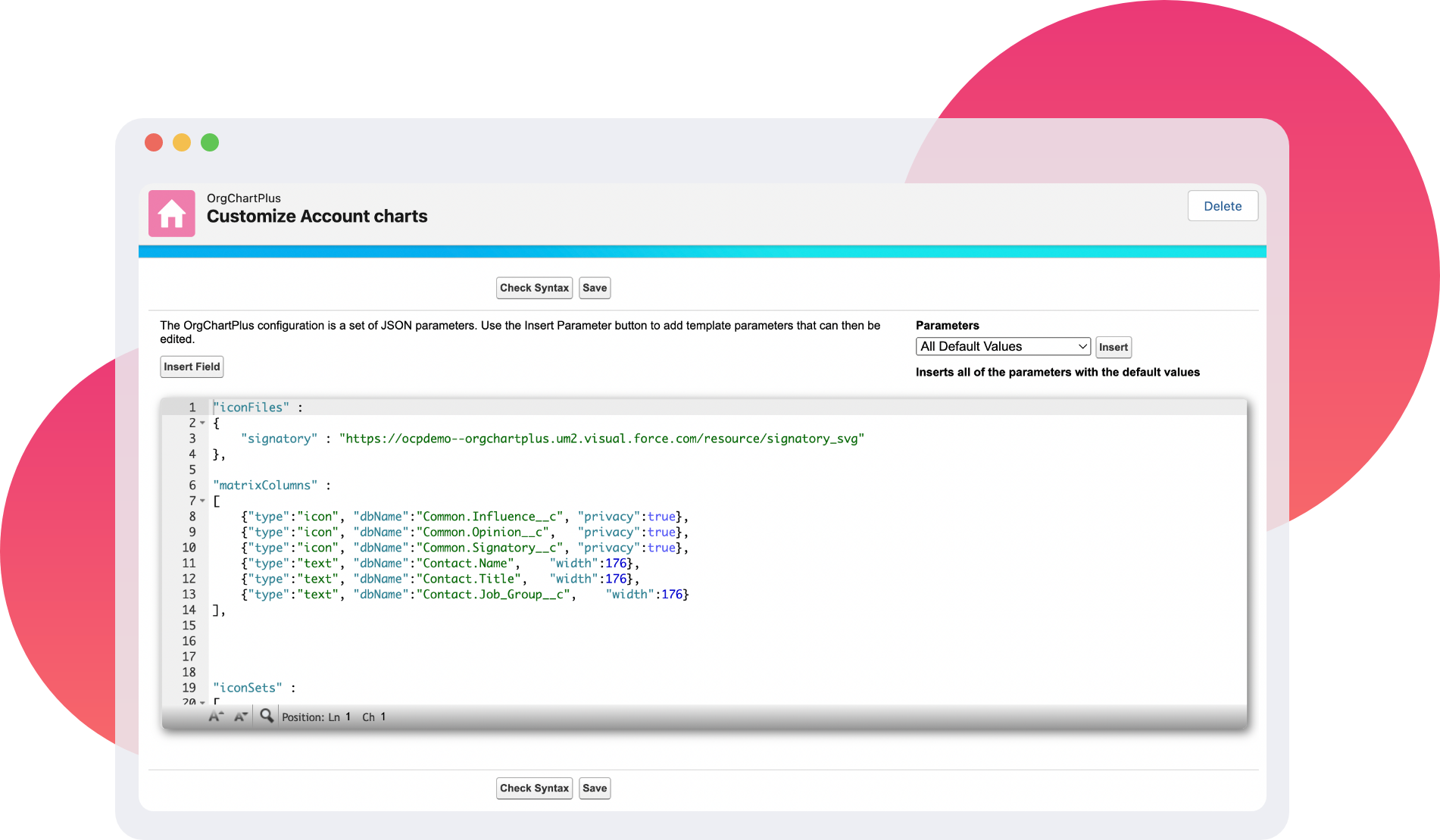Open the All Default Values dropdown

1002,346
